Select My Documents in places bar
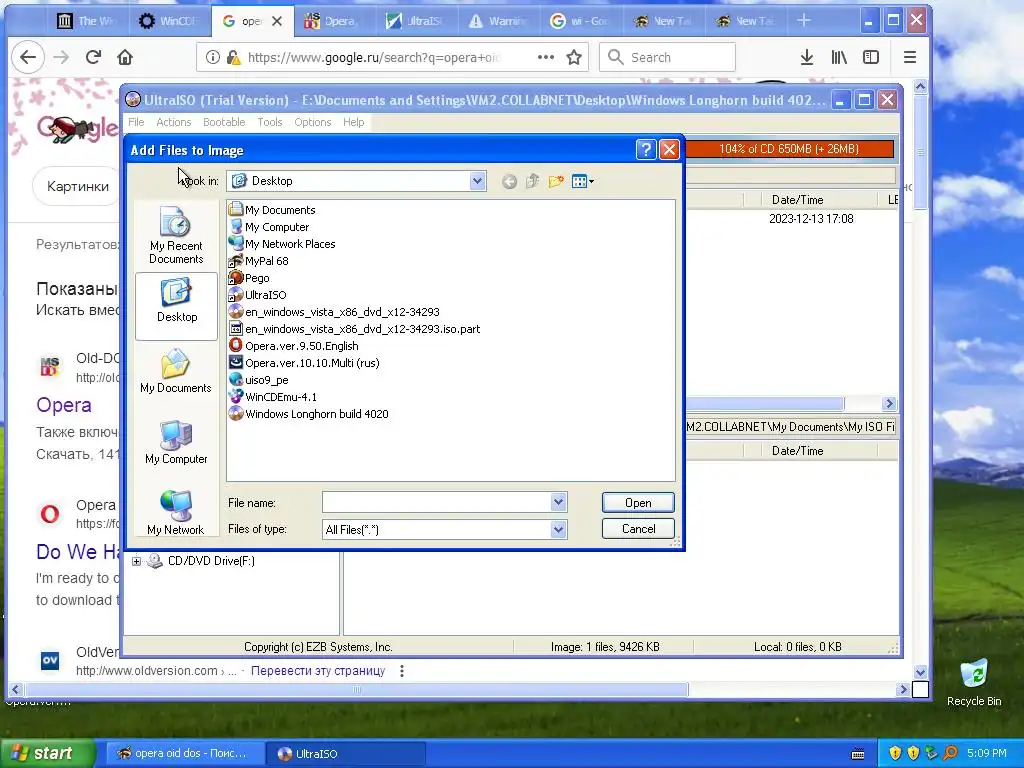This screenshot has width=1024, height=768. tap(176, 371)
